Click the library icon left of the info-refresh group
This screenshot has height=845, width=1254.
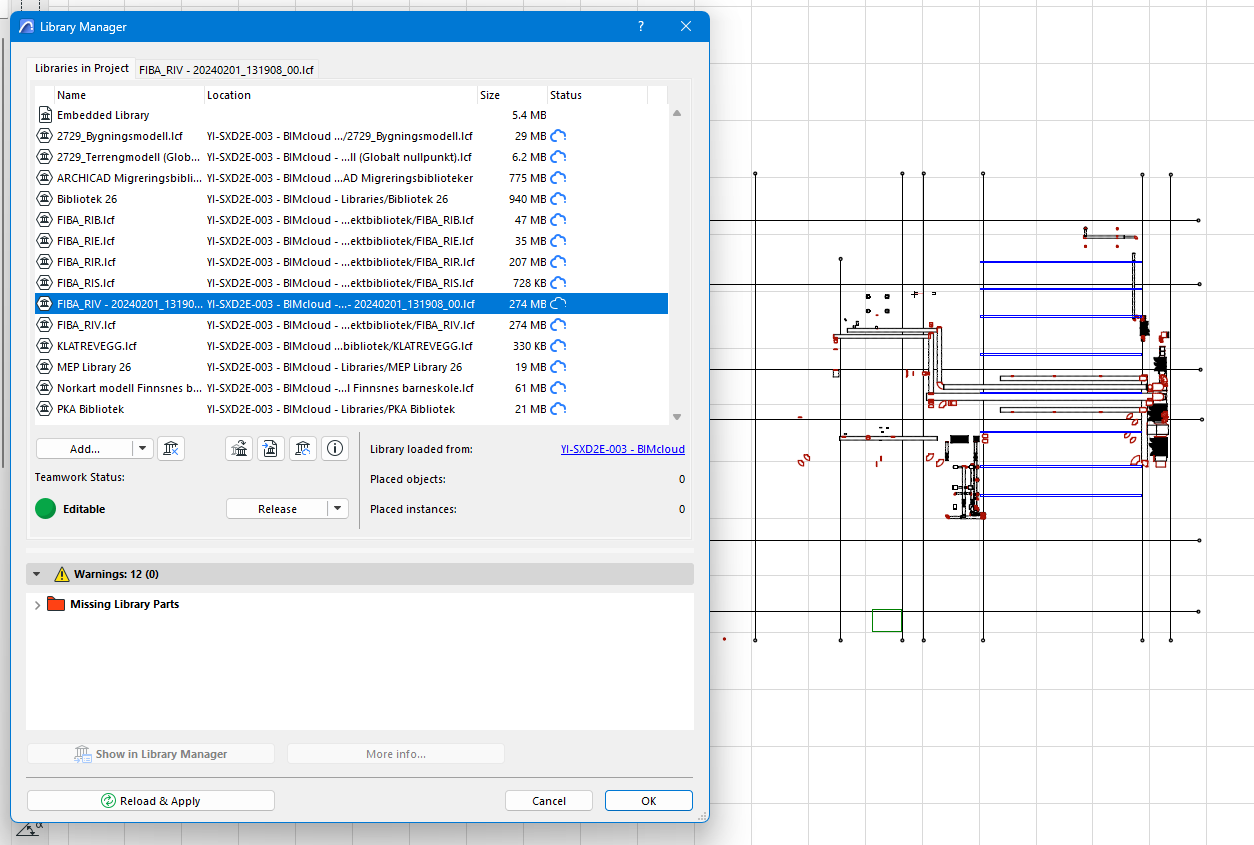239,449
